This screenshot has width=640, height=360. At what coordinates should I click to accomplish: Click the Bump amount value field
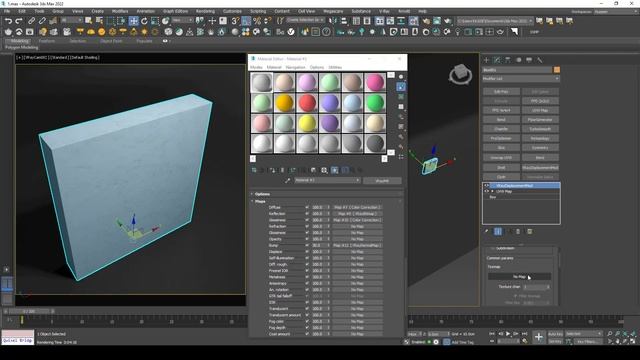coord(318,245)
